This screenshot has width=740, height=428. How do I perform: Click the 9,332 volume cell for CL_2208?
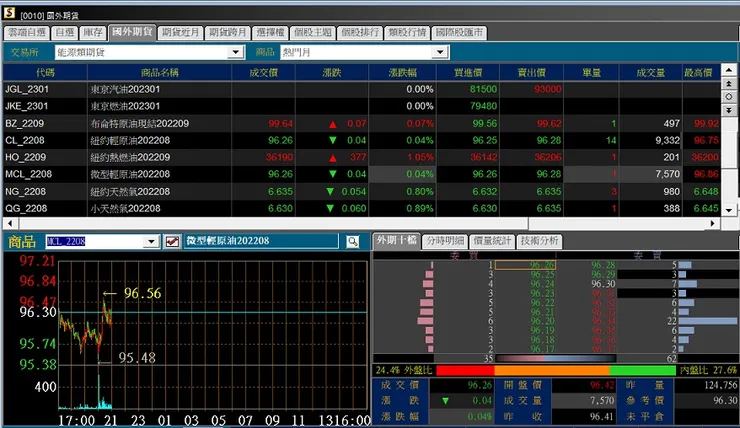pyautogui.click(x=667, y=141)
